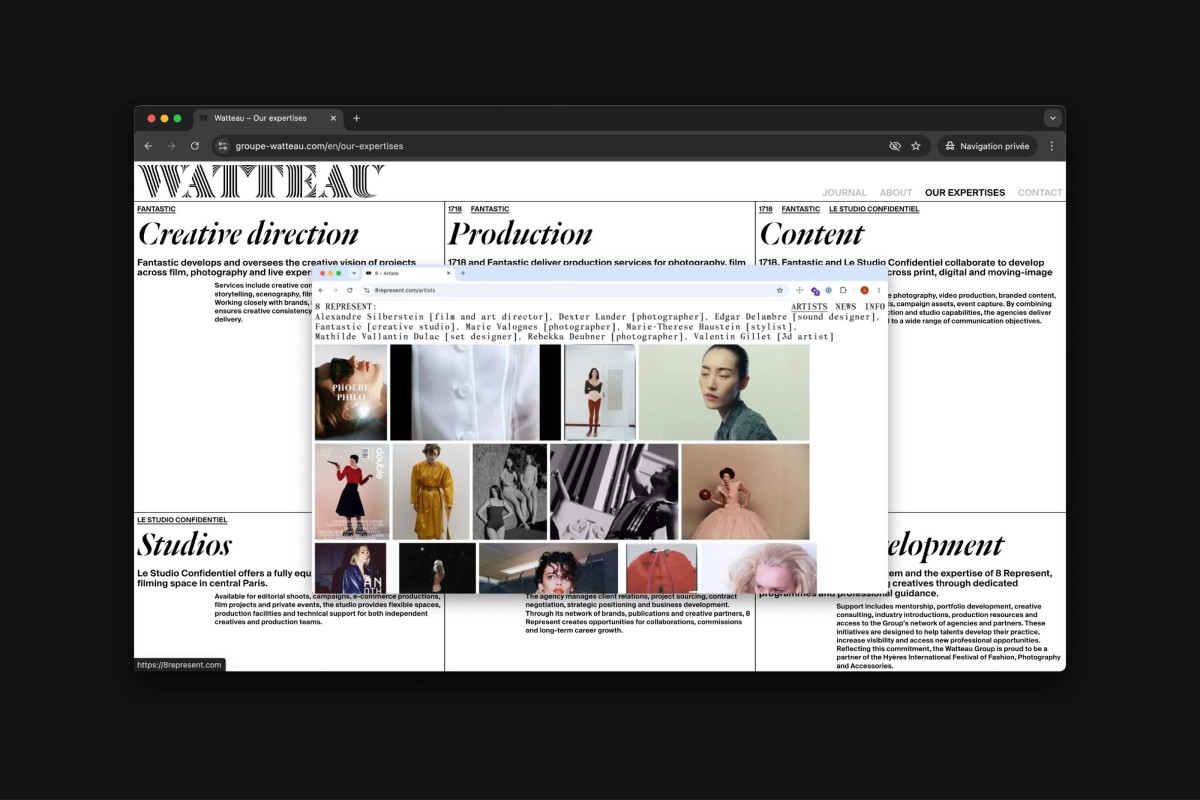Open the yellow raincoat thumbnail

(431, 492)
